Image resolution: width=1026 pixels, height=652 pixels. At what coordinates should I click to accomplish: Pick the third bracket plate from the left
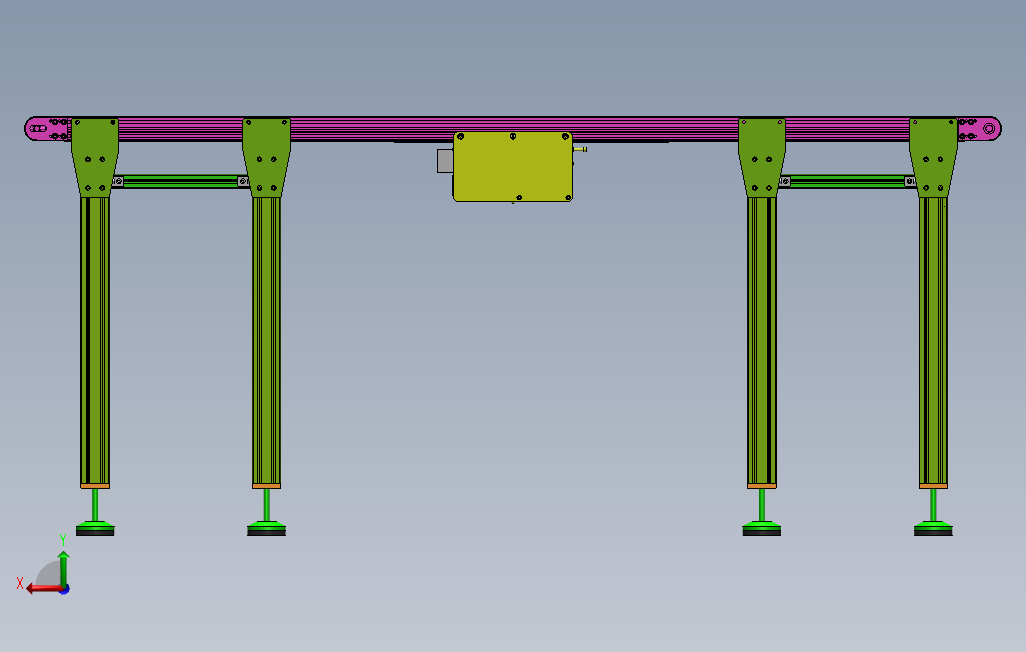762,157
